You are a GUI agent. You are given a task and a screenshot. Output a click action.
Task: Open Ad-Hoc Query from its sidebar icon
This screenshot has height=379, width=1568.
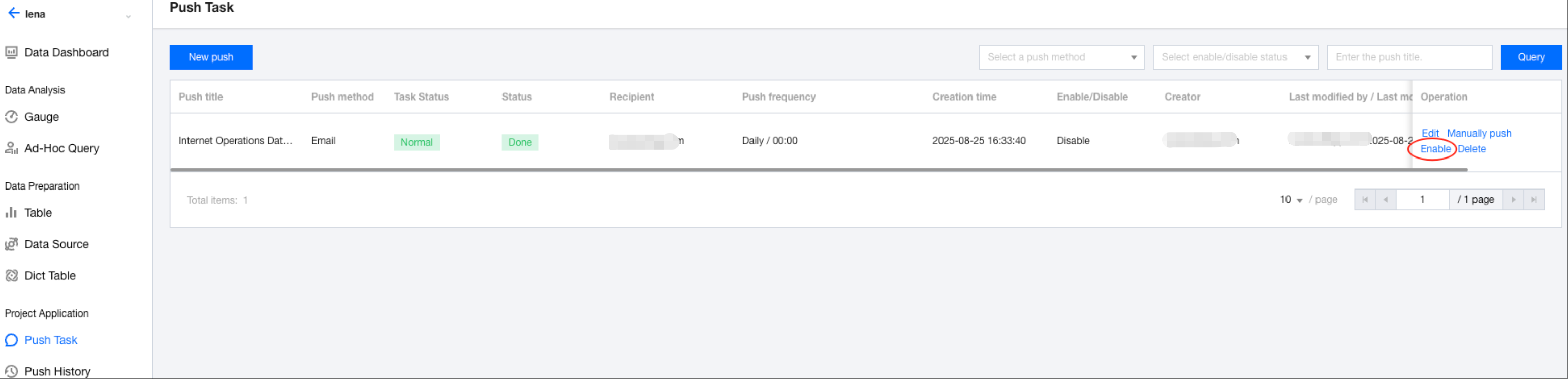tap(11, 148)
